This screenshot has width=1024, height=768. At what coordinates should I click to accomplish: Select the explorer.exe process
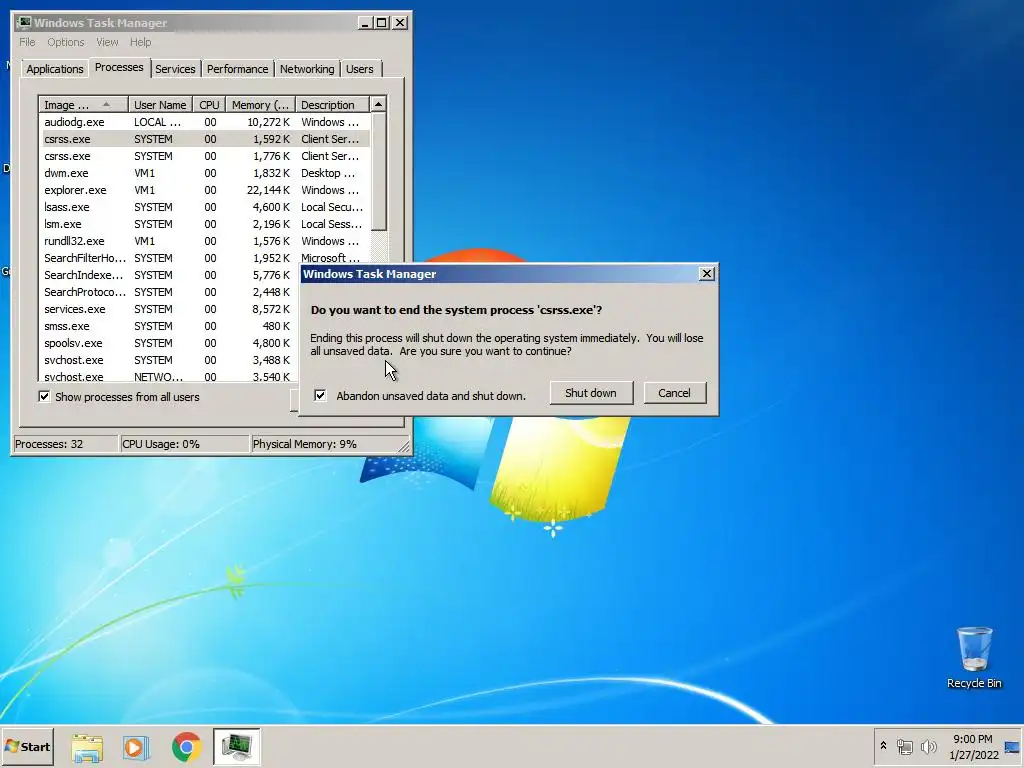pos(204,190)
